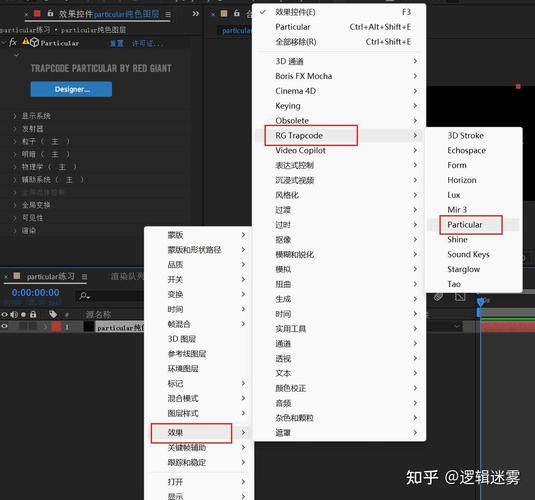Choose Particular Ctrl+Alt+Shift+E menu entry
This screenshot has height=500, width=535.
pyautogui.click(x=339, y=27)
